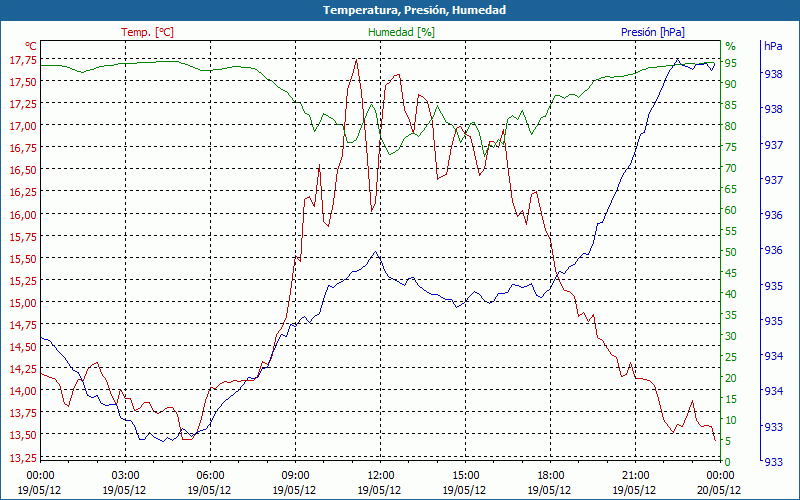This screenshot has height=500, width=800.
Task: Click temperature axis value '13,25'
Action: pos(23,457)
